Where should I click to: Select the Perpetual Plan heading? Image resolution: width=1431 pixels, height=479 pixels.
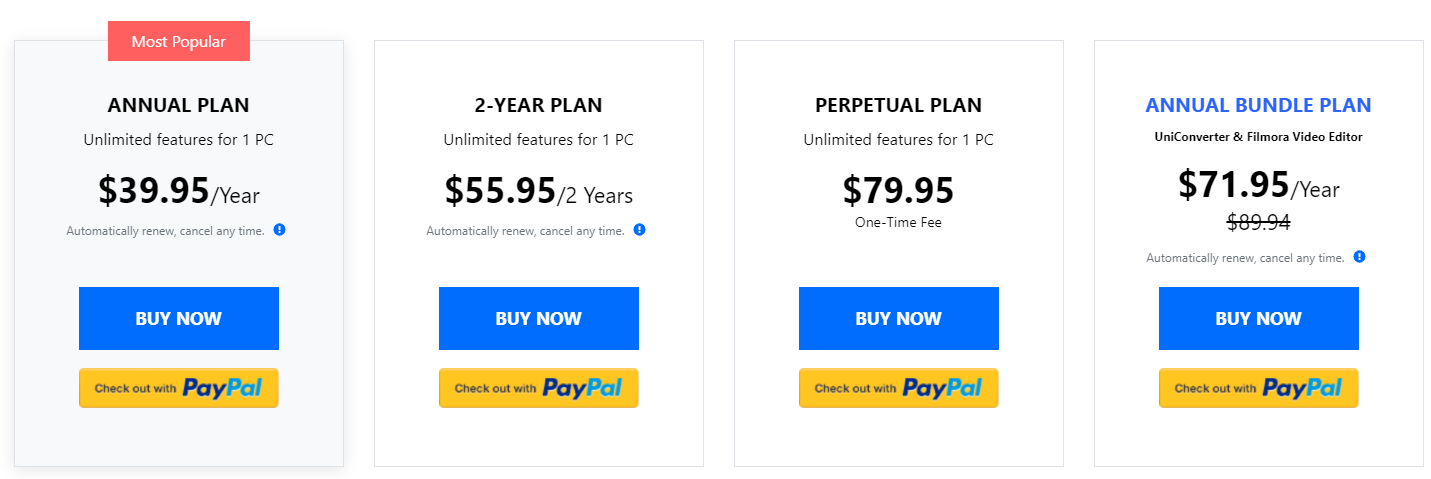(898, 105)
